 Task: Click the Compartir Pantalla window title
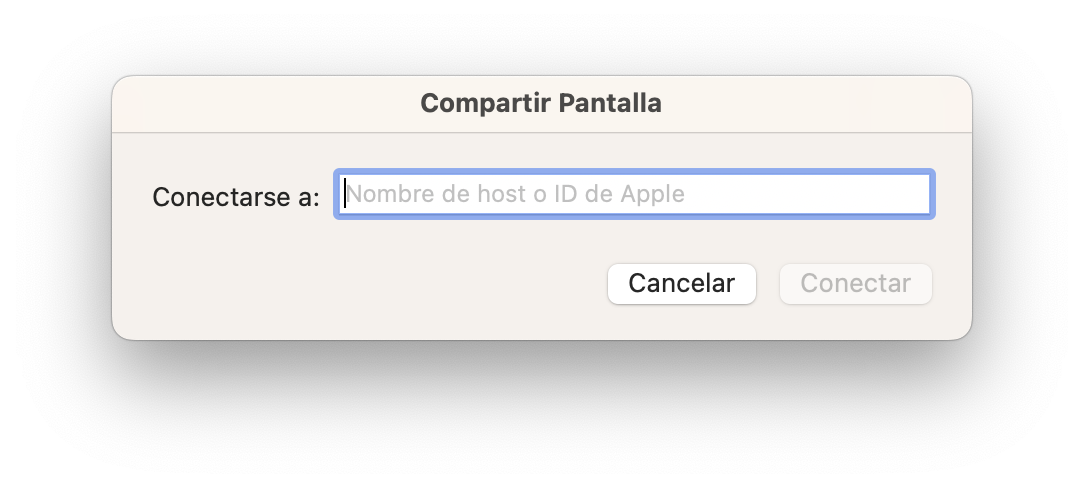[x=540, y=103]
